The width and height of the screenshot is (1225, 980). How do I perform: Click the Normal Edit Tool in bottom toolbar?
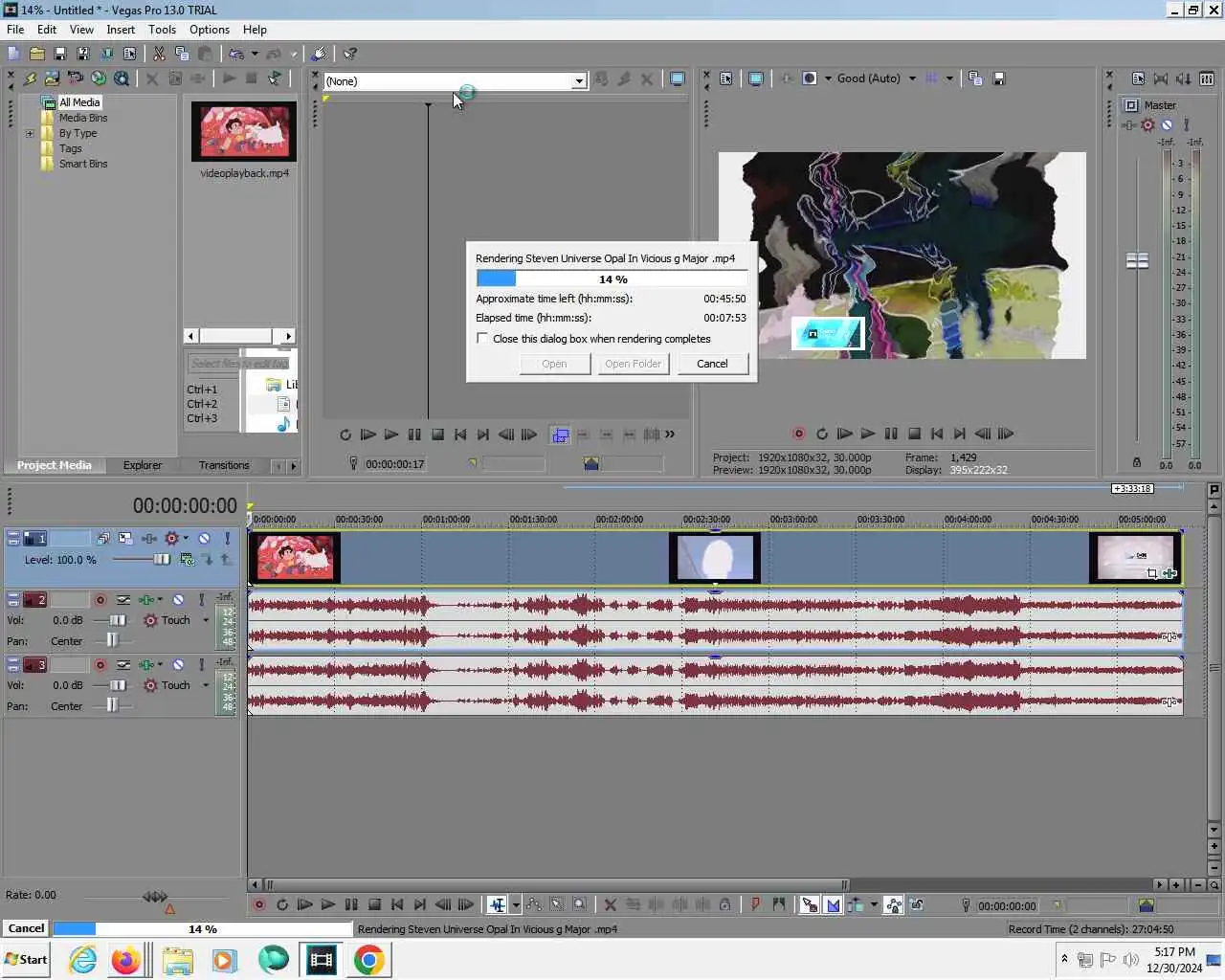[497, 904]
